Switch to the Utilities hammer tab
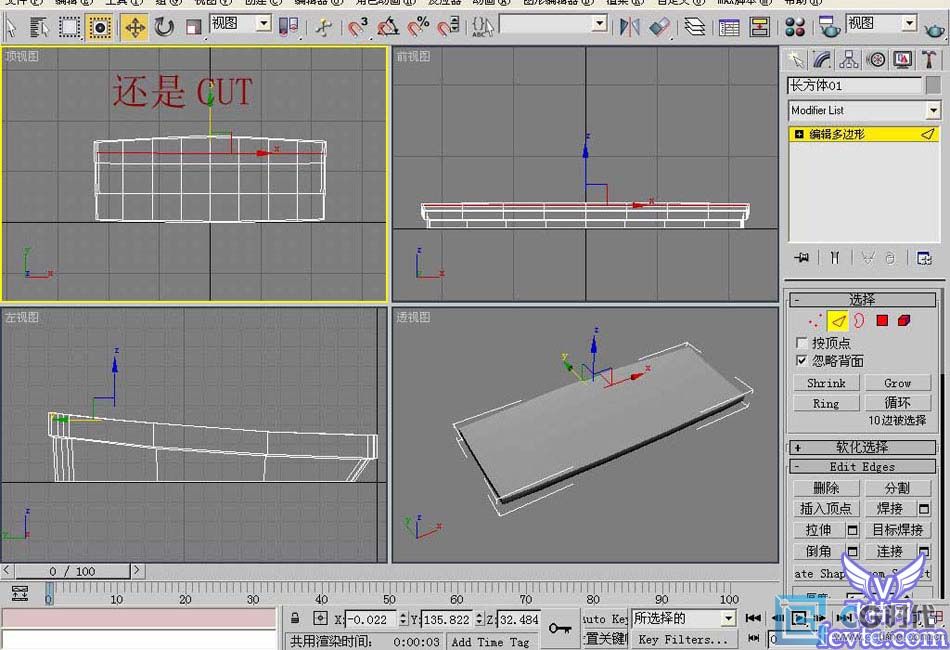Viewport: 950px width, 650px height. click(x=929, y=59)
